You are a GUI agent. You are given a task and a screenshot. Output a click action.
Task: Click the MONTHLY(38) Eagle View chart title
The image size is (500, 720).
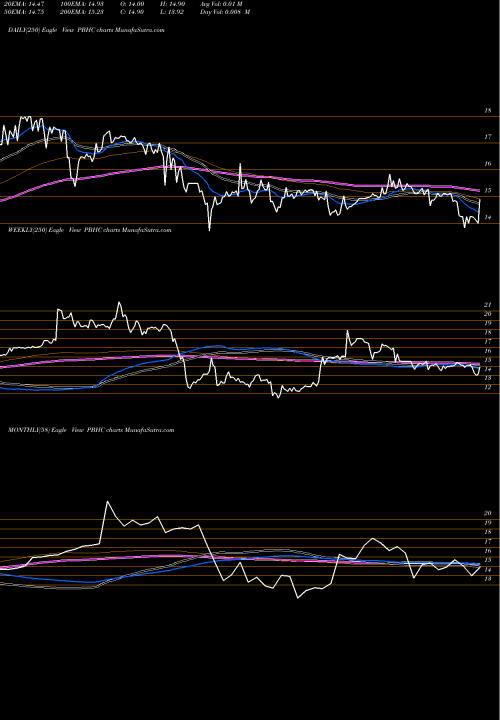pyautogui.click(x=91, y=430)
